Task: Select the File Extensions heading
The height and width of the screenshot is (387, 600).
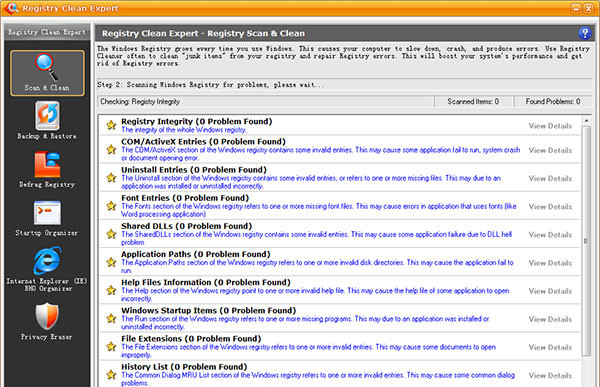Action: (191, 339)
